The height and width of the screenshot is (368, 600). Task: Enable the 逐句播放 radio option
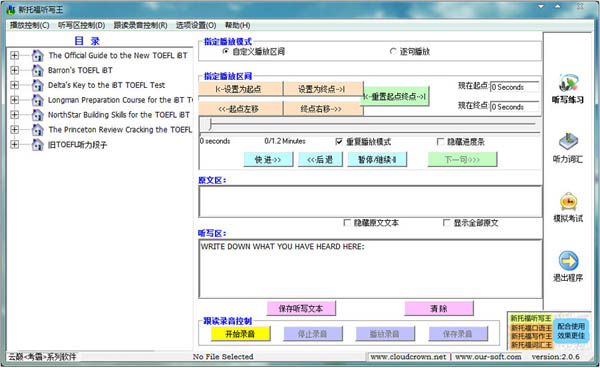coord(393,51)
